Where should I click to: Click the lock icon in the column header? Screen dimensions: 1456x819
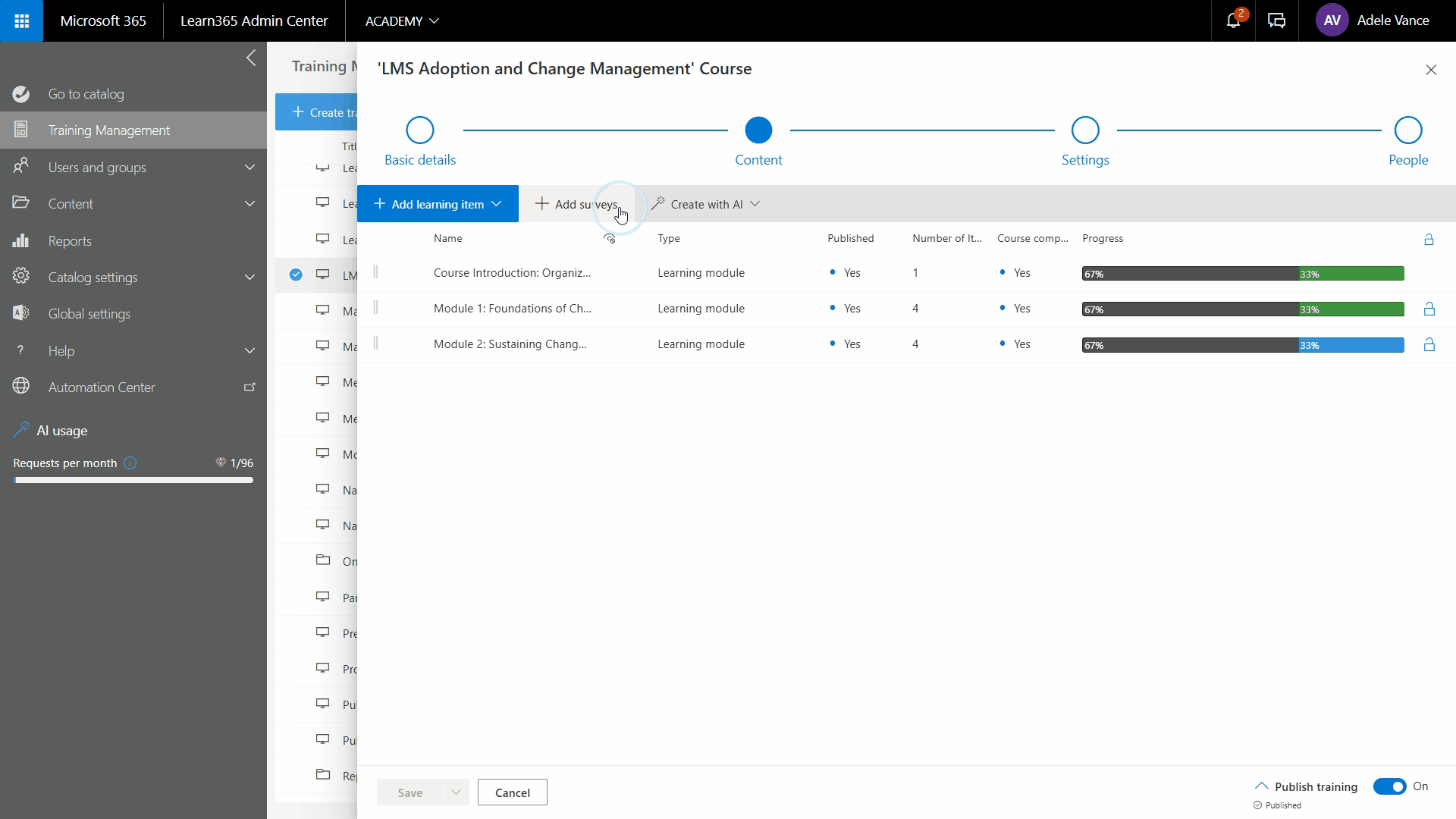point(1429,240)
